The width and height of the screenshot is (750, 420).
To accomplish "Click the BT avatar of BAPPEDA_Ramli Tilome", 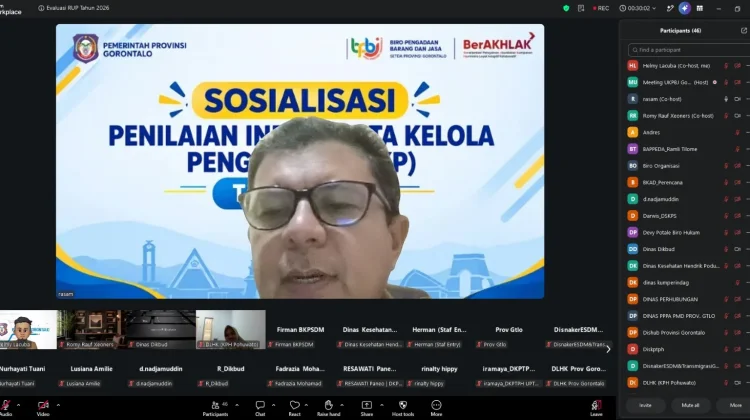I will (x=633, y=149).
